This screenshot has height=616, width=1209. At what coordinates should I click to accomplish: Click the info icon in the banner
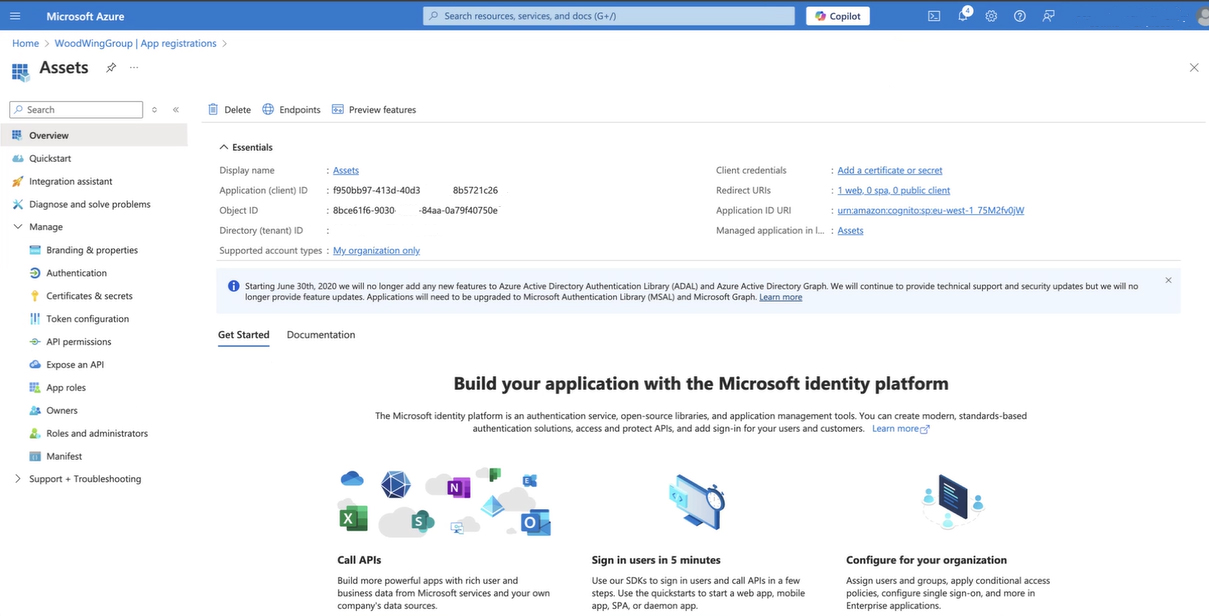click(234, 286)
